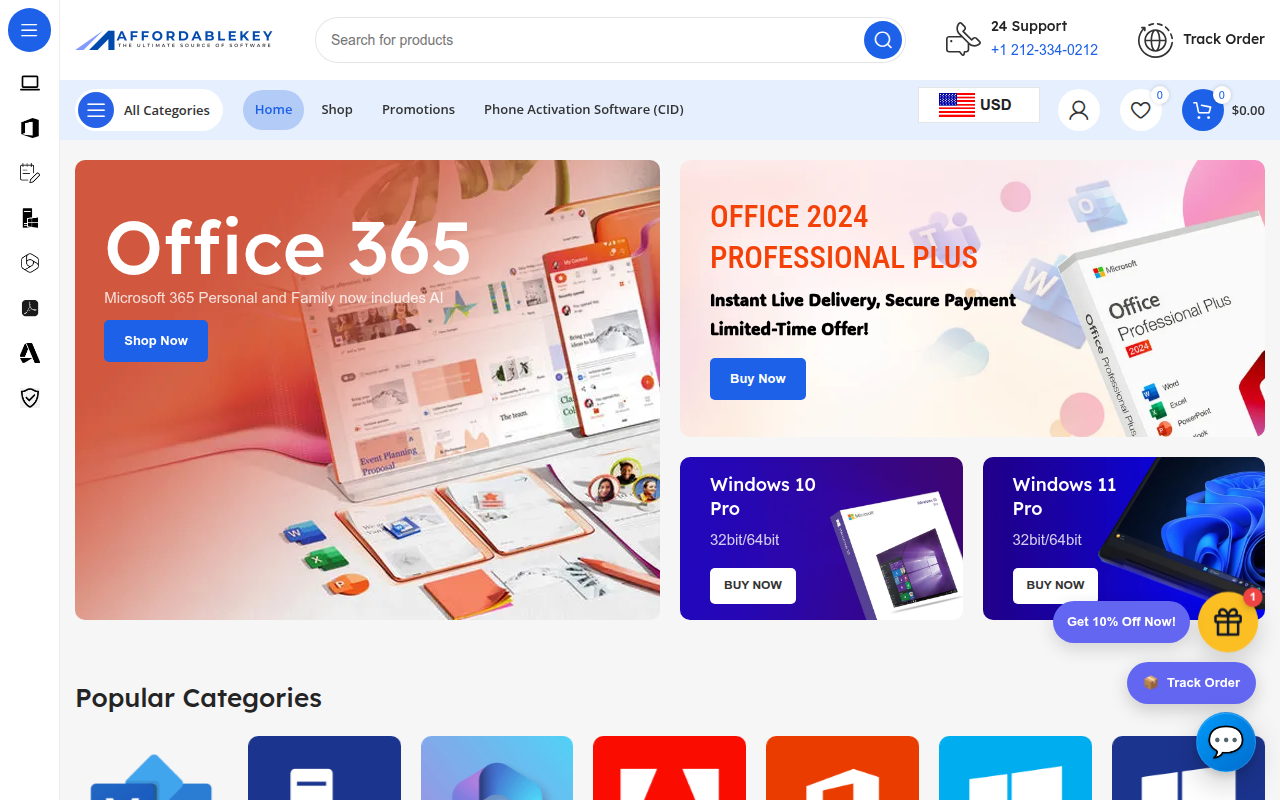Viewport: 1280px width, 800px height.
Task: Click the notepad with pencil sidebar icon
Action: [30, 173]
